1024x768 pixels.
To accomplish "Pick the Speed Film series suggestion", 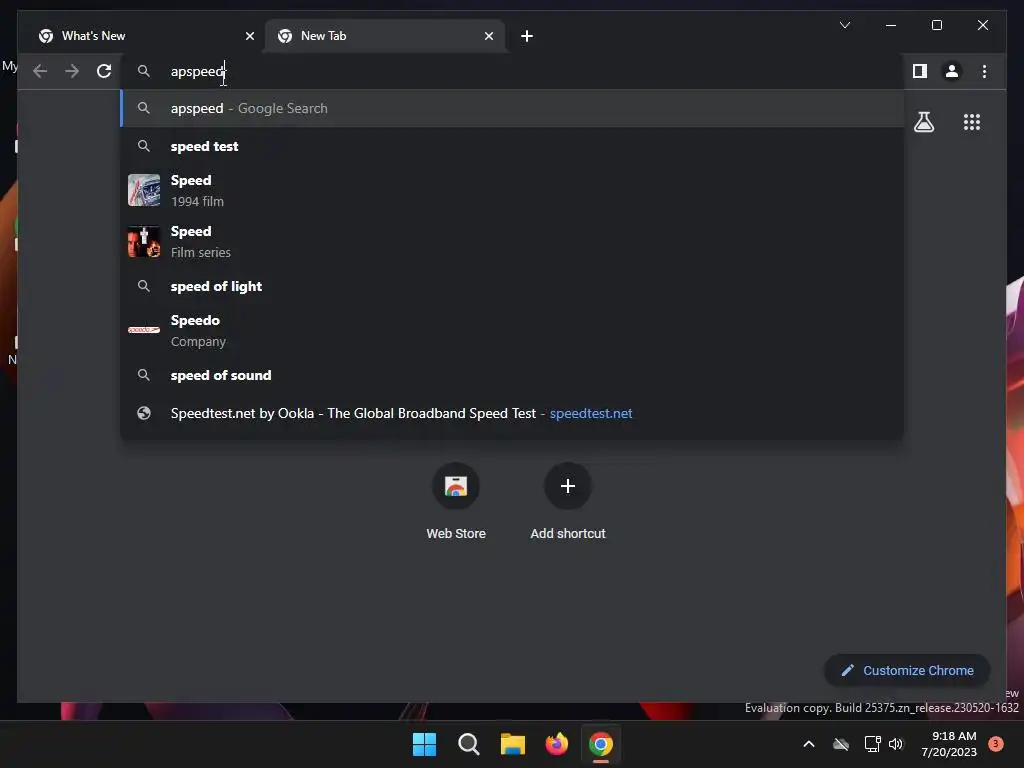I will click(513, 241).
